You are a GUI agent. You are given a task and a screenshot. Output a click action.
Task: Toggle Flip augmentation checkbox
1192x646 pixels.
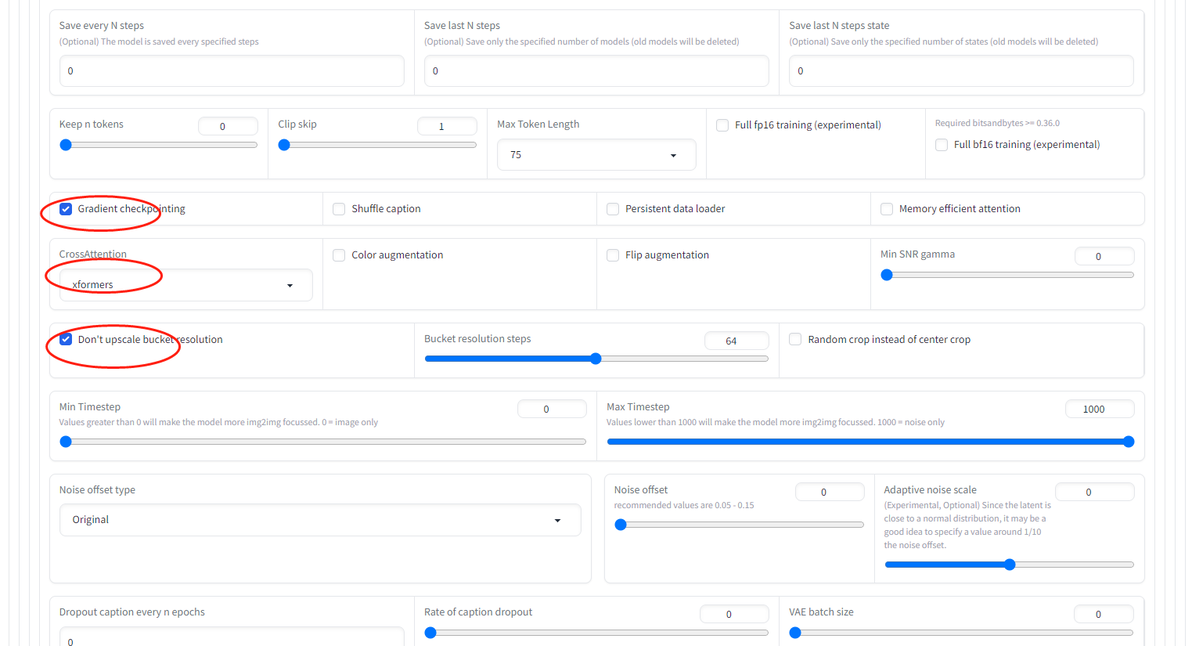coord(613,255)
